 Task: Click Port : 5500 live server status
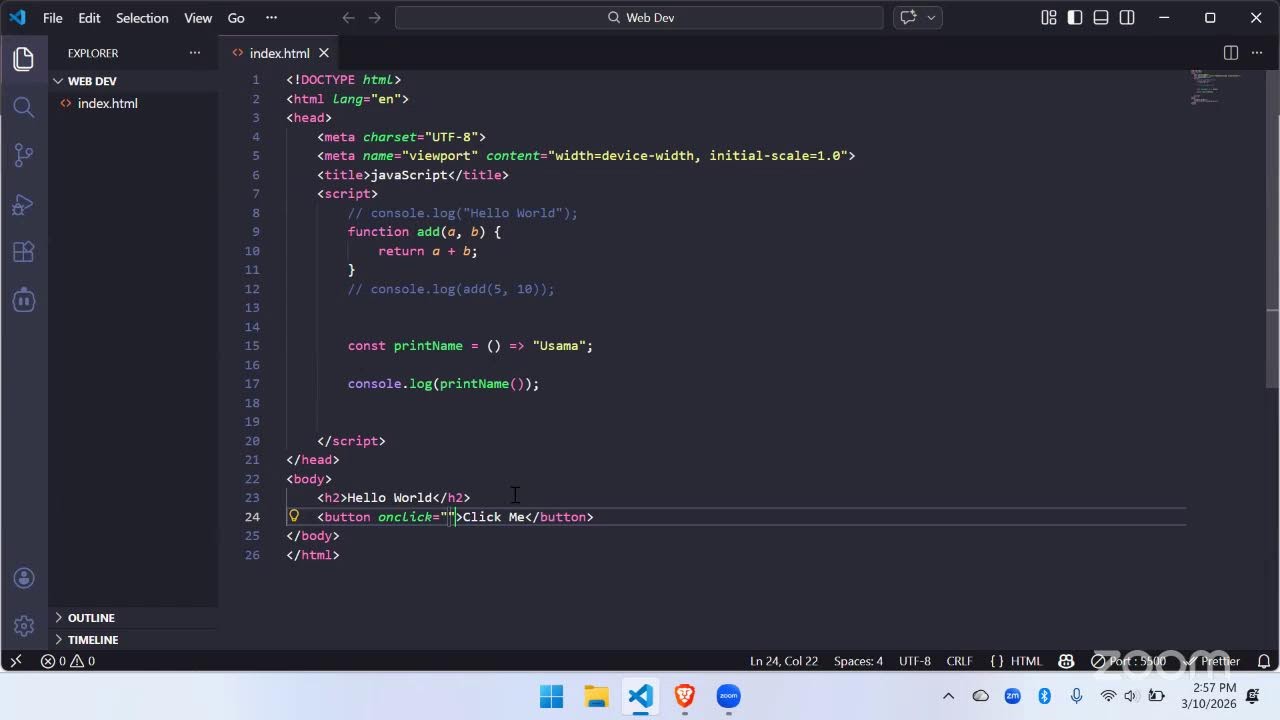pyautogui.click(x=1130, y=661)
